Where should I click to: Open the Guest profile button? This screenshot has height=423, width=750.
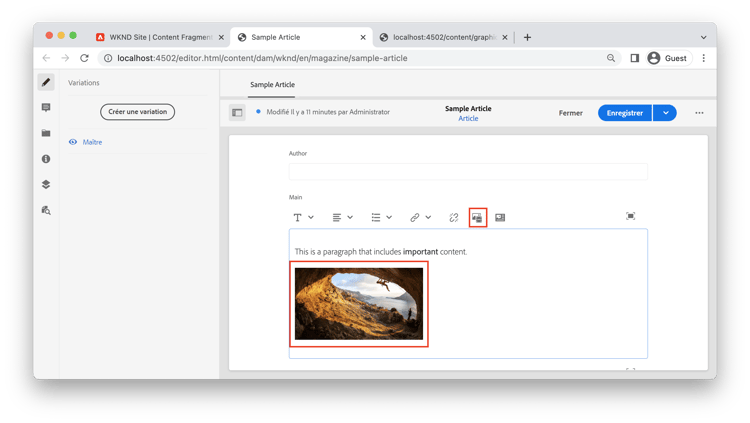669,58
